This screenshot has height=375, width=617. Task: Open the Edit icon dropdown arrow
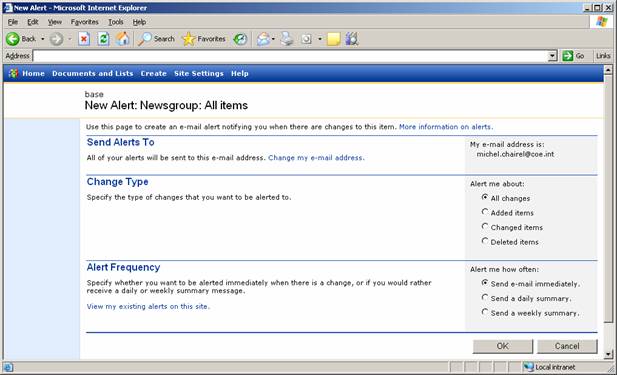pos(320,39)
